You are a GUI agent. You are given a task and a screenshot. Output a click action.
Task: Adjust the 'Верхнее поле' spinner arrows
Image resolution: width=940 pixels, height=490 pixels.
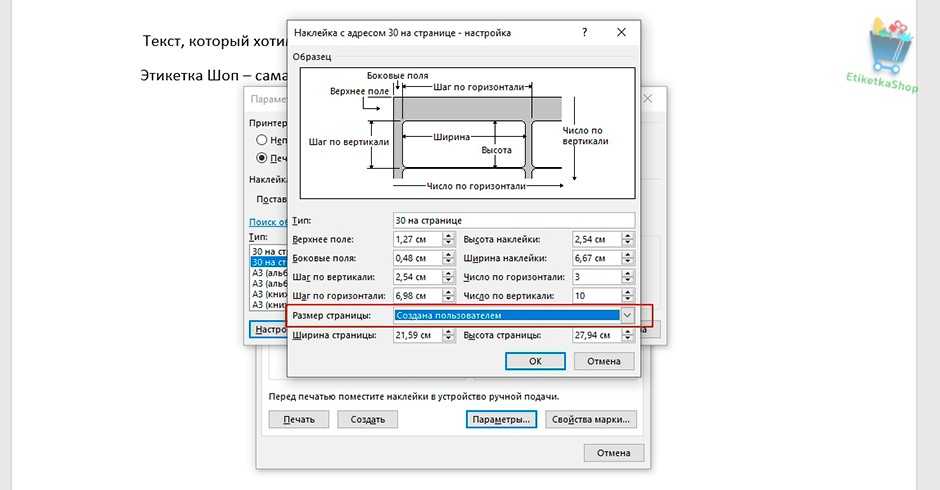(x=449, y=239)
